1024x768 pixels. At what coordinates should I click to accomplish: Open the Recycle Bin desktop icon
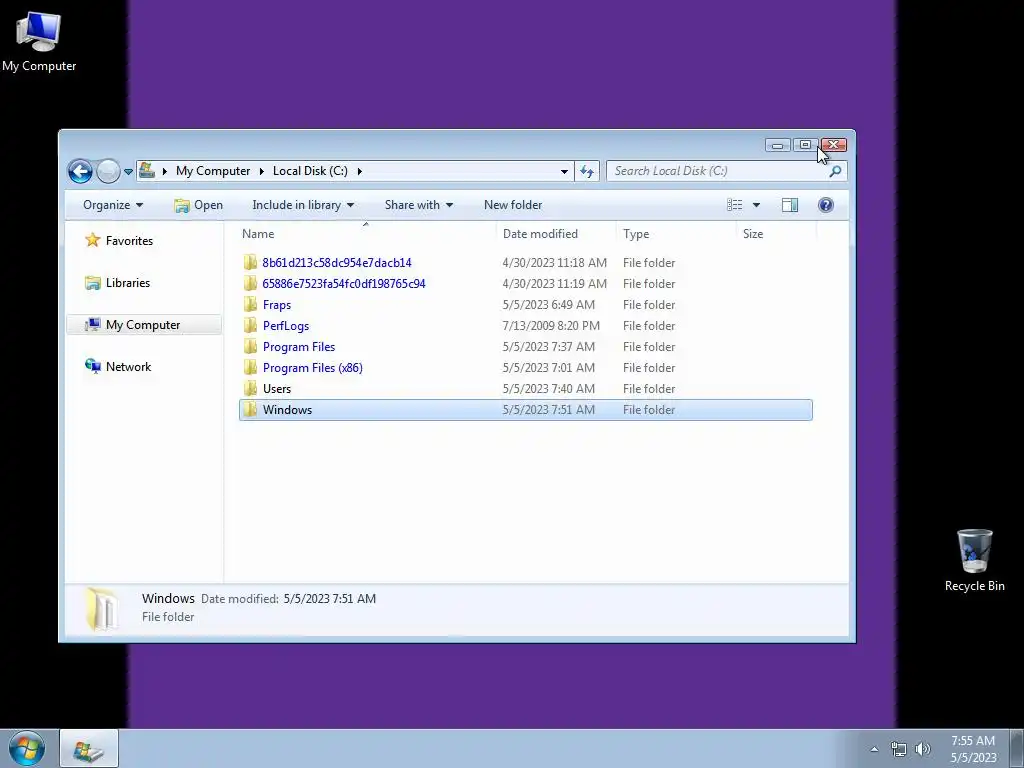(974, 561)
